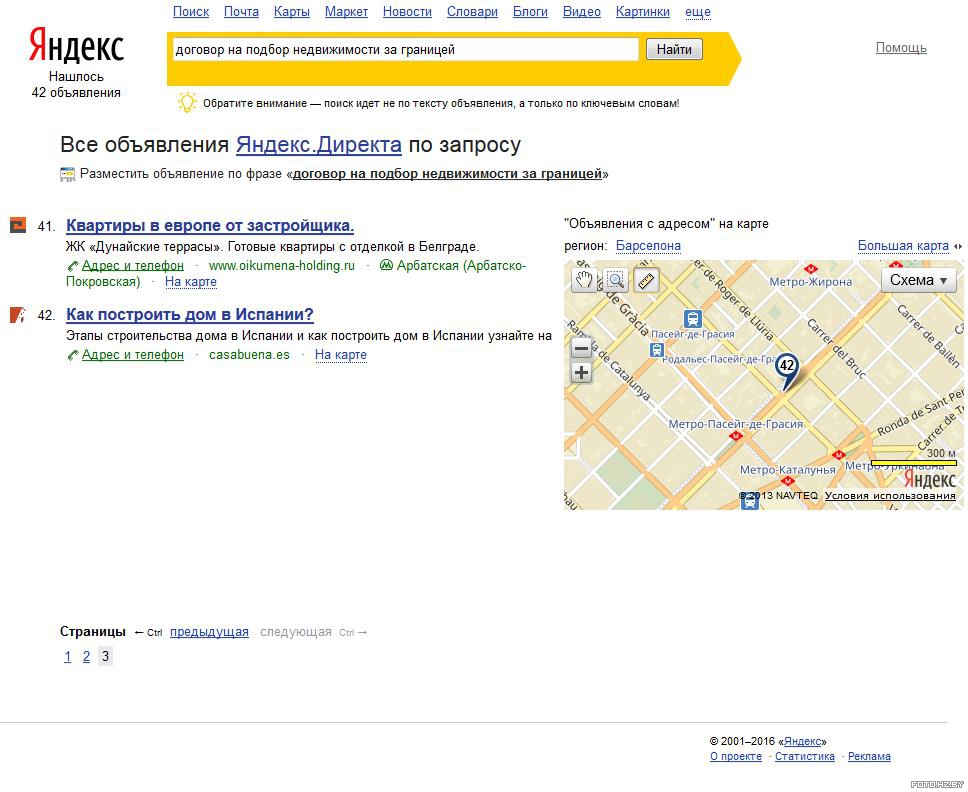The height and width of the screenshot is (792, 968).
Task: Open the Большая карта link
Action: [x=903, y=246]
